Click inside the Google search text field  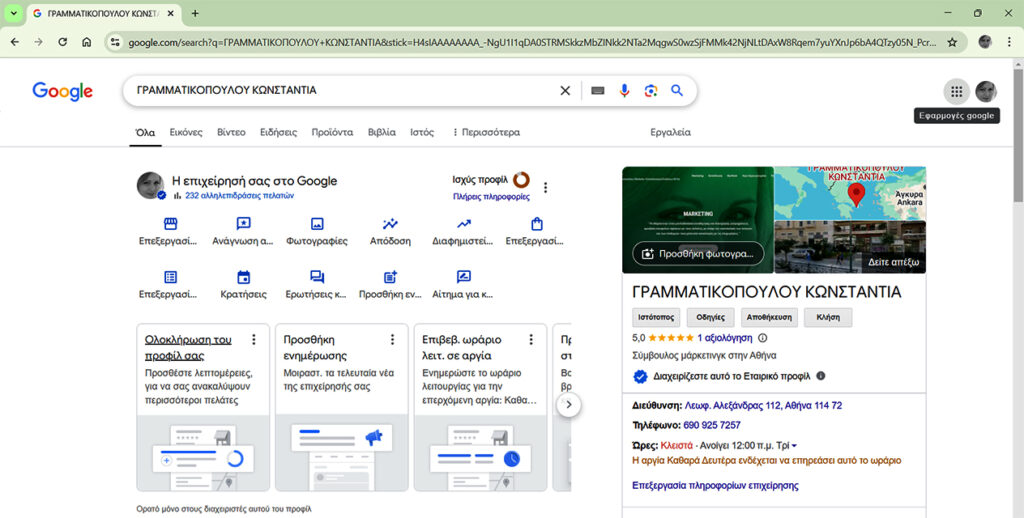pos(340,91)
